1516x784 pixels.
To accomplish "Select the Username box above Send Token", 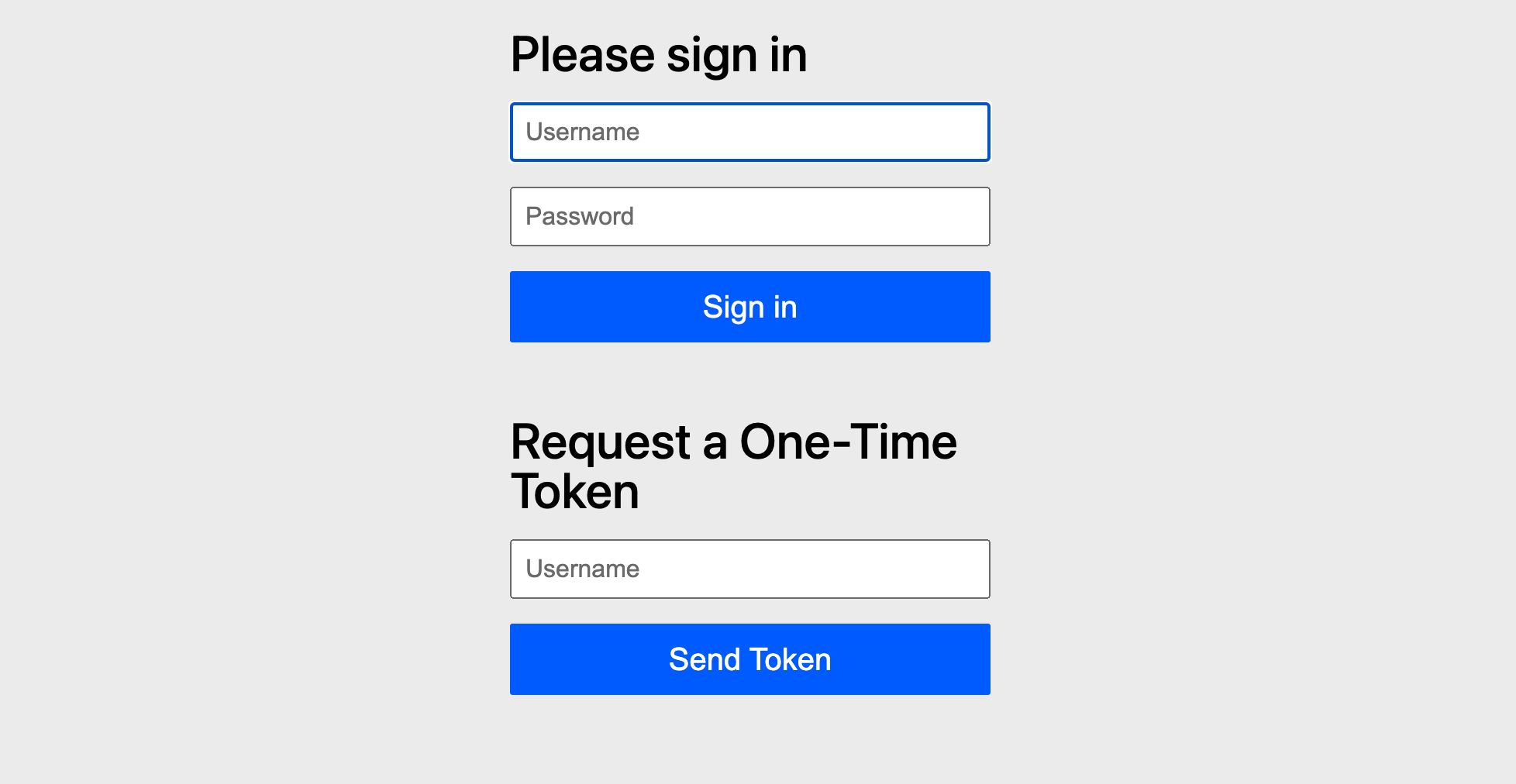I will coord(749,569).
